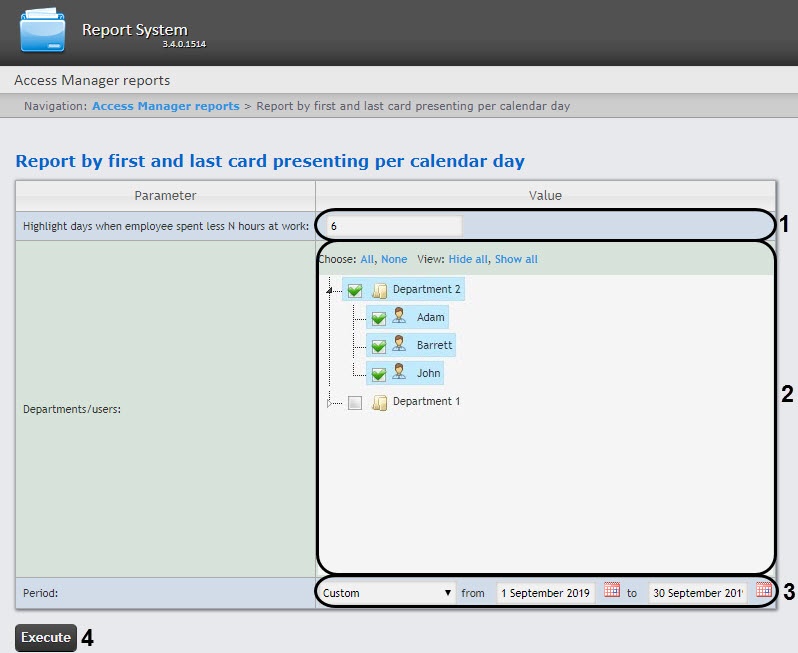
Task: Uncheck the Department 2 checkbox
Action: (355, 291)
